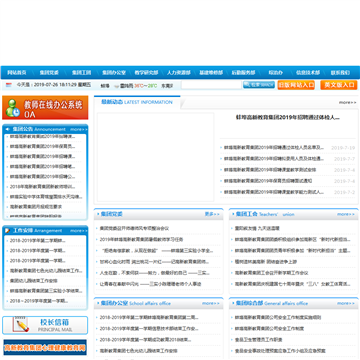Open the news item dated 2019-7-7
Viewport: 360px width, 360px height.
[274, 159]
